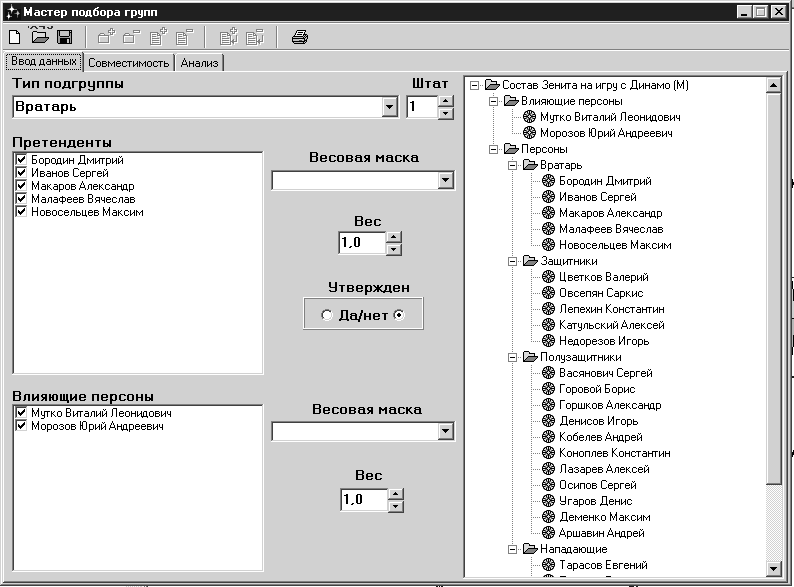Save using the floppy disk icon
The width and height of the screenshot is (794, 587).
[x=64, y=37]
